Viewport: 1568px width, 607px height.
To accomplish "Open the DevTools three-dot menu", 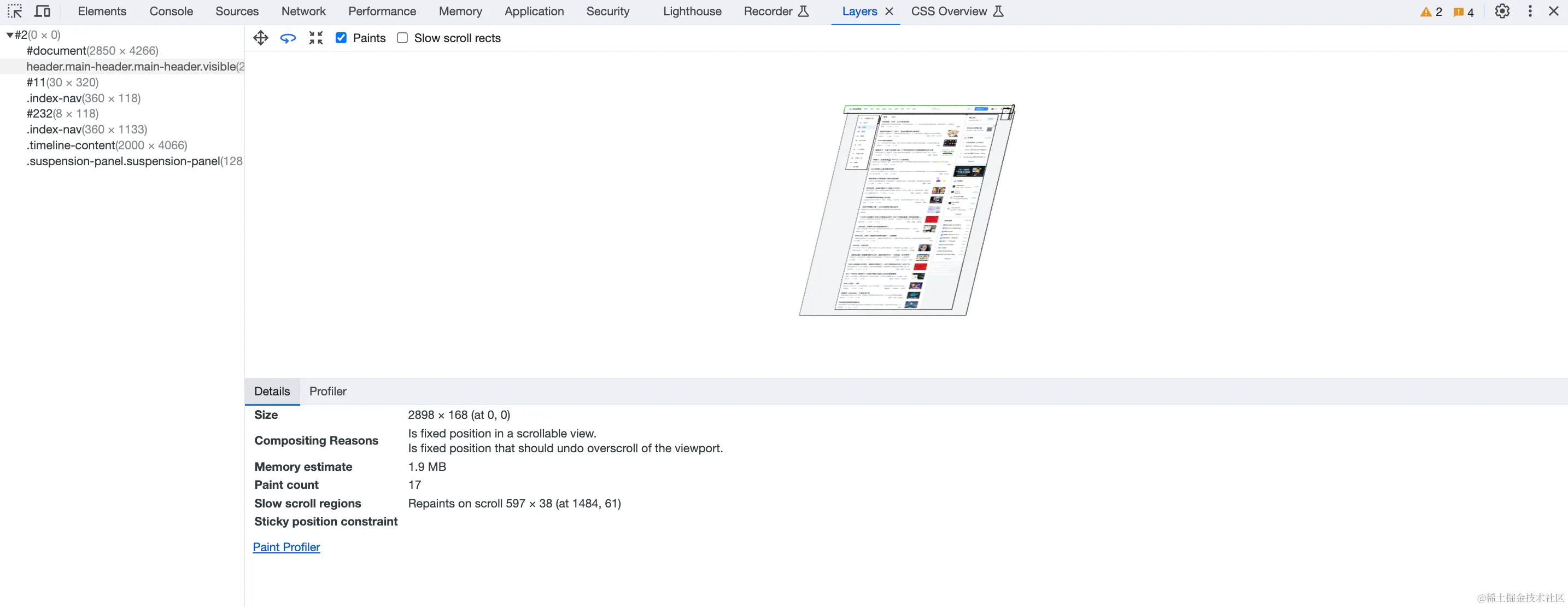I will (1530, 11).
